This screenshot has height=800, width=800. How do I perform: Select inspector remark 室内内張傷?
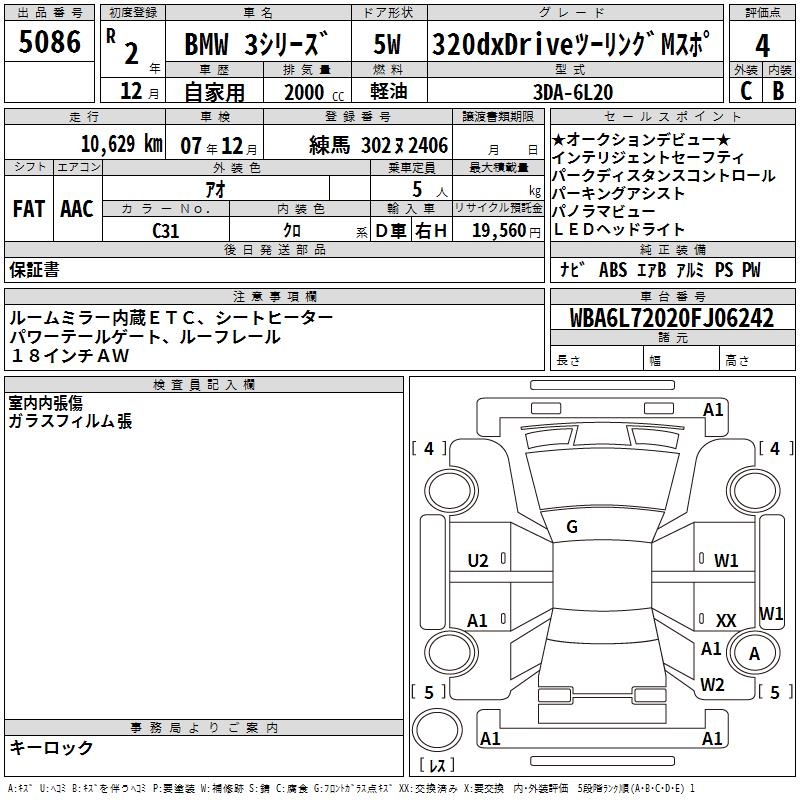pos(46,403)
